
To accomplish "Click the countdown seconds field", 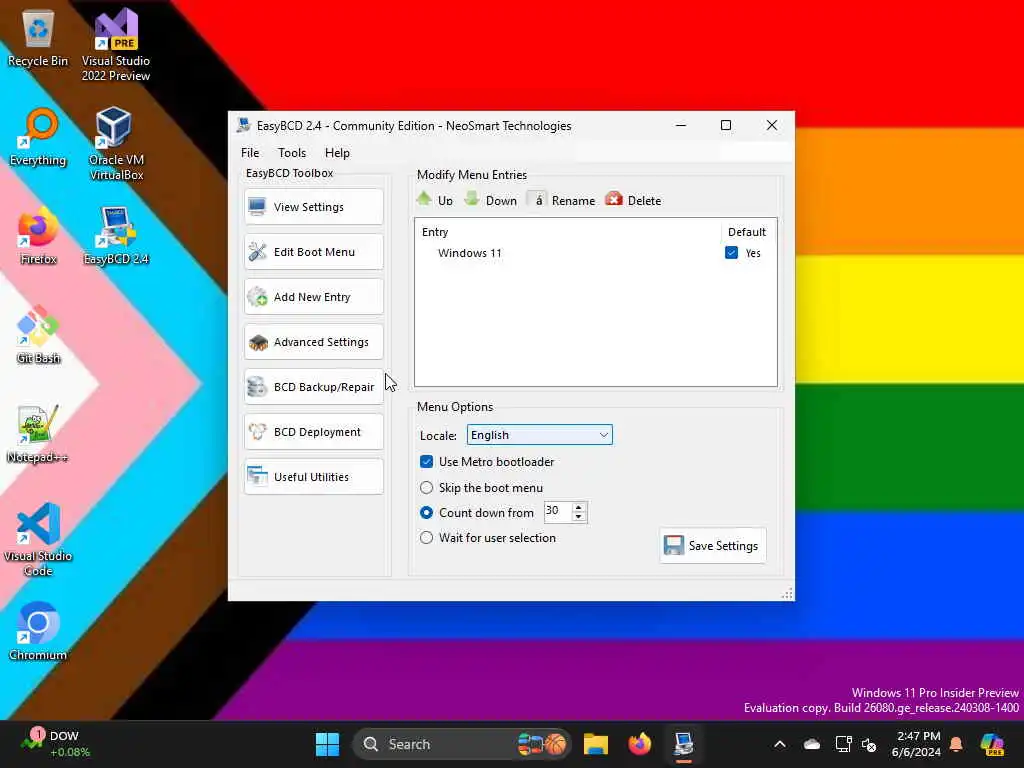I will point(558,511).
